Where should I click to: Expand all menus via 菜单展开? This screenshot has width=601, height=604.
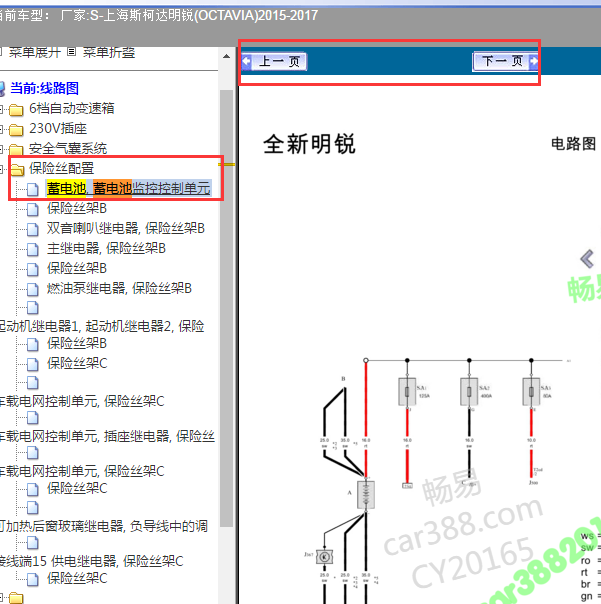pos(34,52)
